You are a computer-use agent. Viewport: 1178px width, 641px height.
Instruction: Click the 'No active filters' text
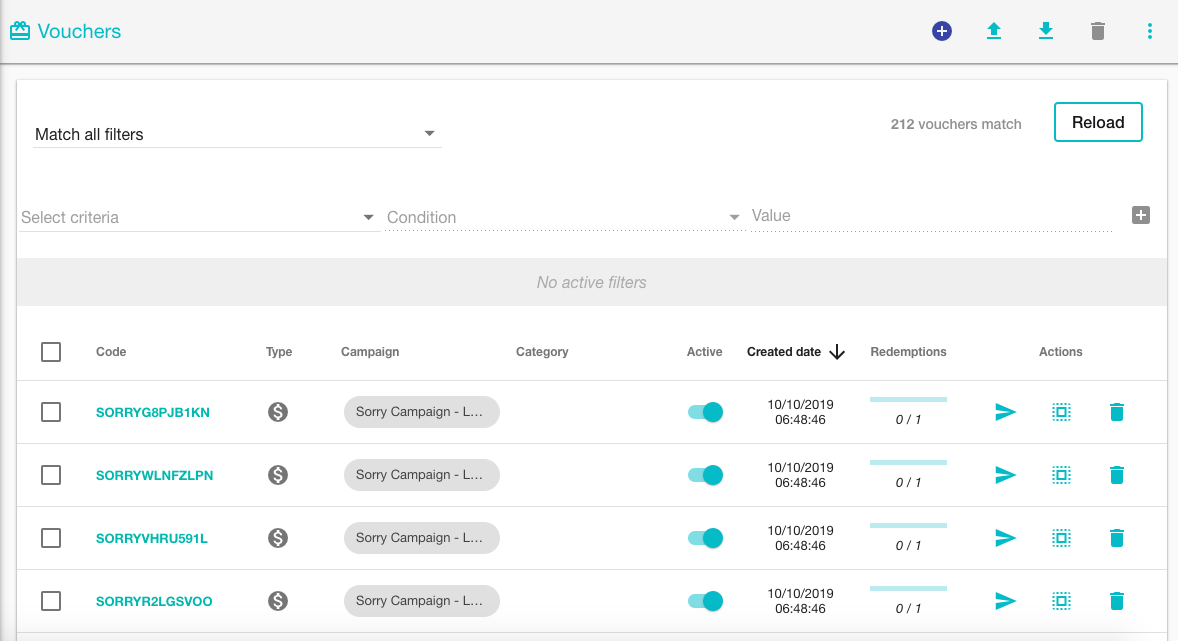coord(591,283)
